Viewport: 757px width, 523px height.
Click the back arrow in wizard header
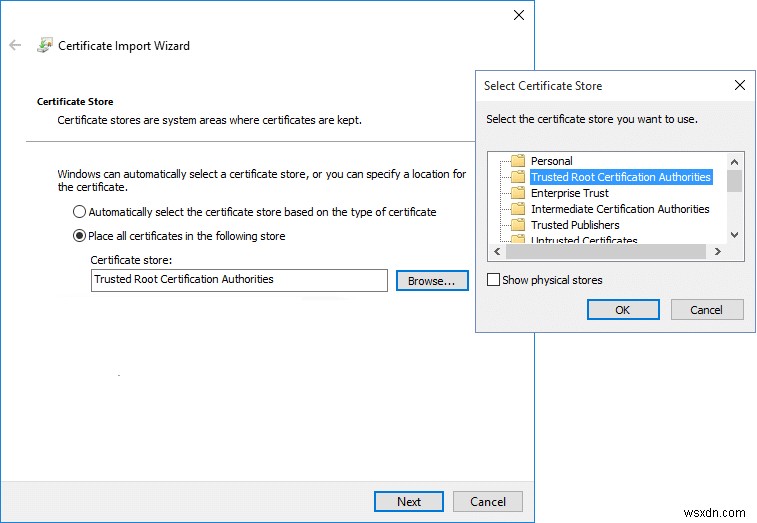click(15, 45)
